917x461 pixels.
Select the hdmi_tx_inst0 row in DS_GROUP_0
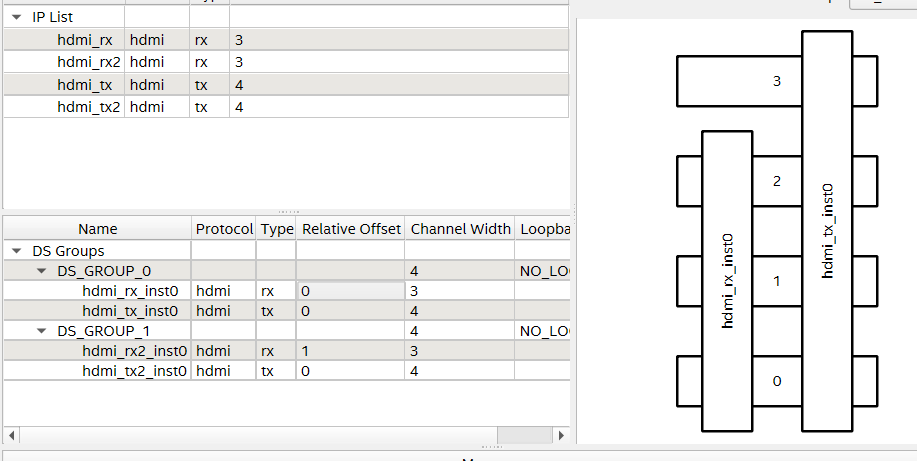(x=130, y=311)
